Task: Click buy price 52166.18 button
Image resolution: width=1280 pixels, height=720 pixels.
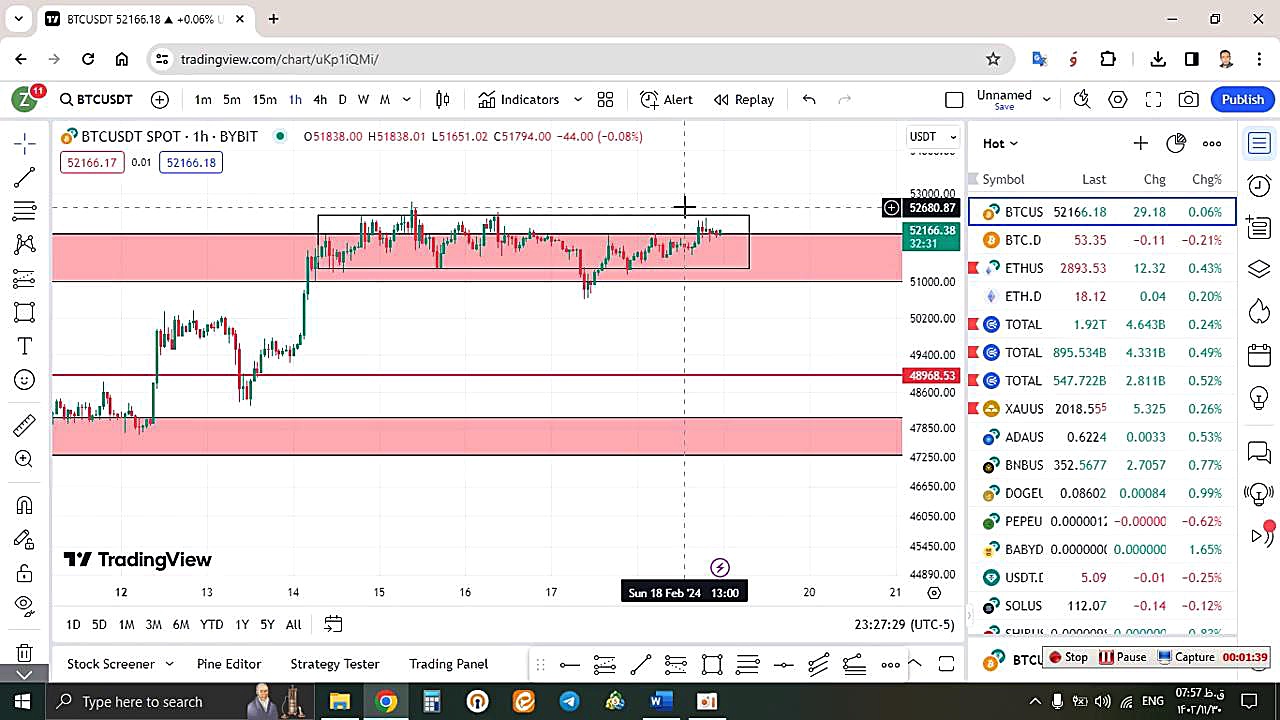Action: [190, 162]
